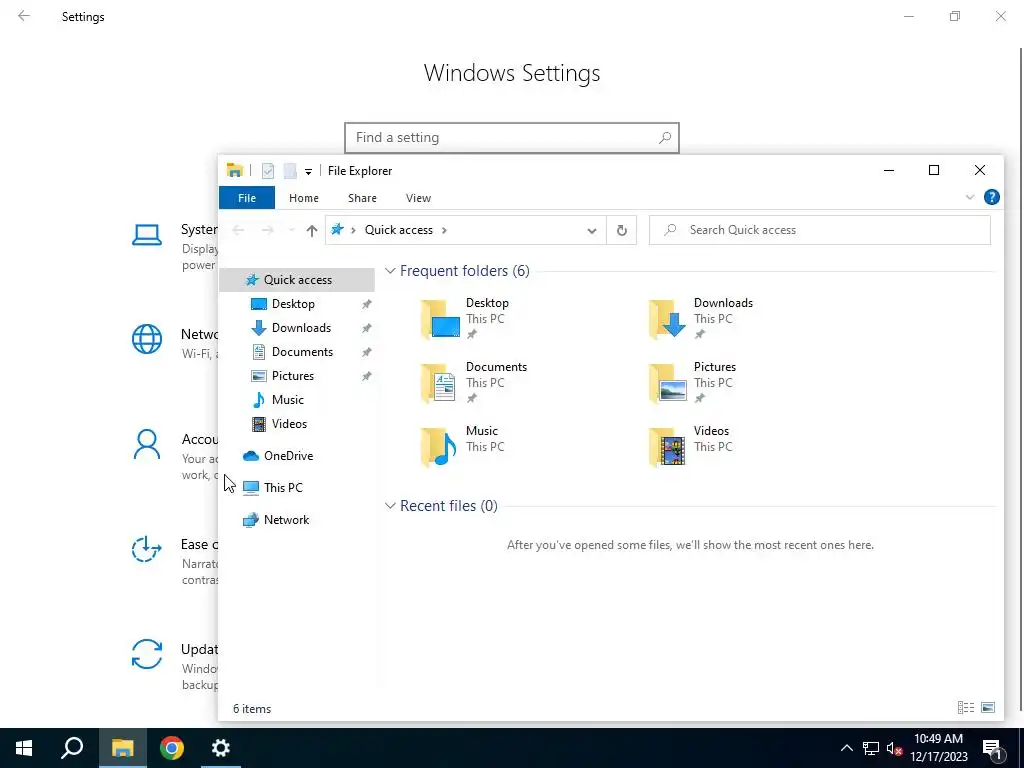Switch to Details view in status bar
This screenshot has height=768, width=1024.
coord(966,708)
